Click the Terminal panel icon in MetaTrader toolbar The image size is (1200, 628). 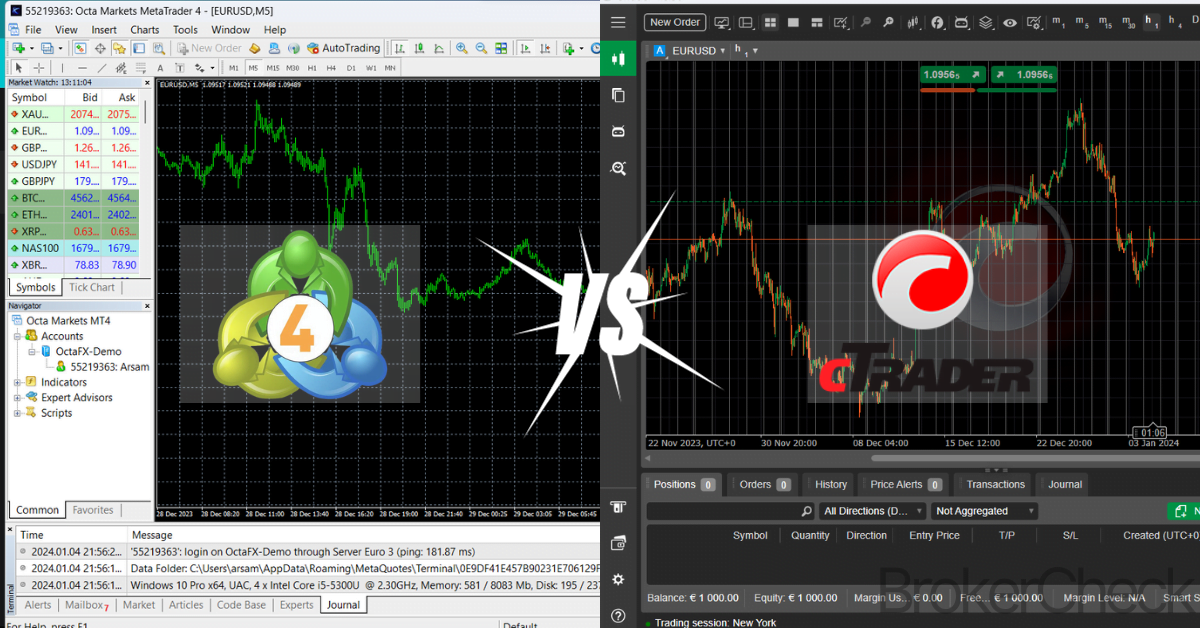tap(139, 48)
